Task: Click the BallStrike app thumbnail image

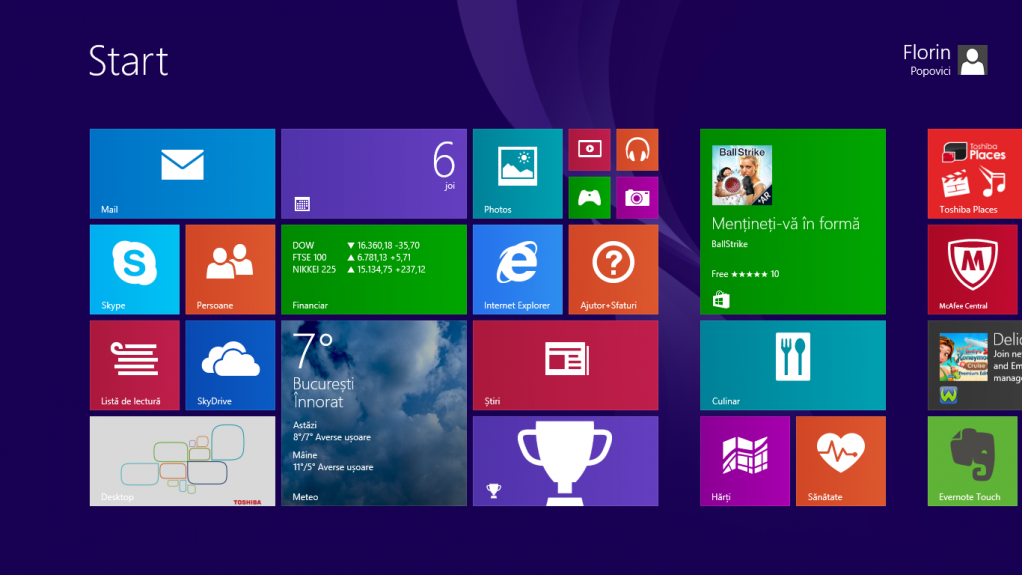Action: (742, 175)
